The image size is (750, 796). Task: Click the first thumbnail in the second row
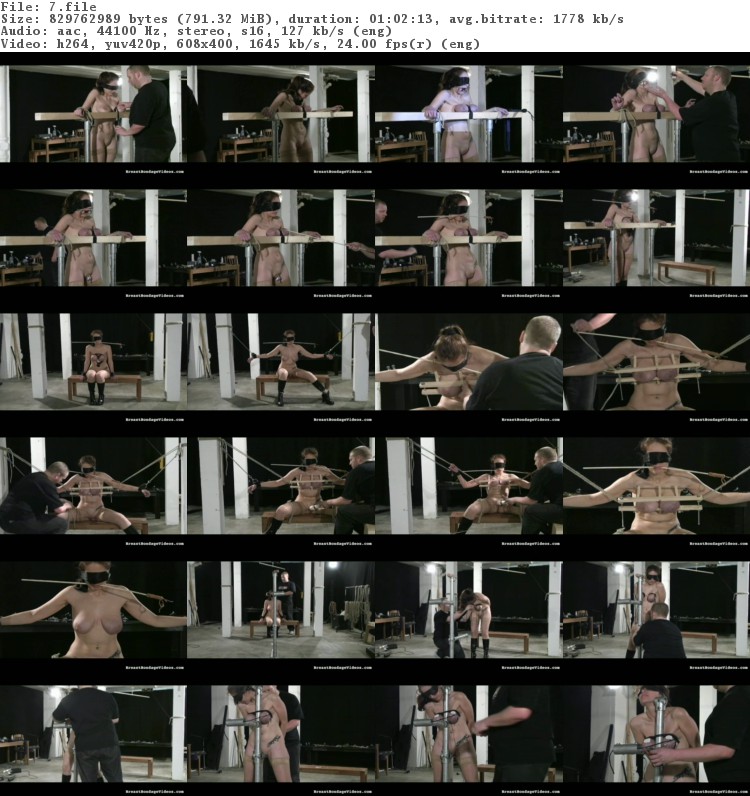(x=94, y=240)
